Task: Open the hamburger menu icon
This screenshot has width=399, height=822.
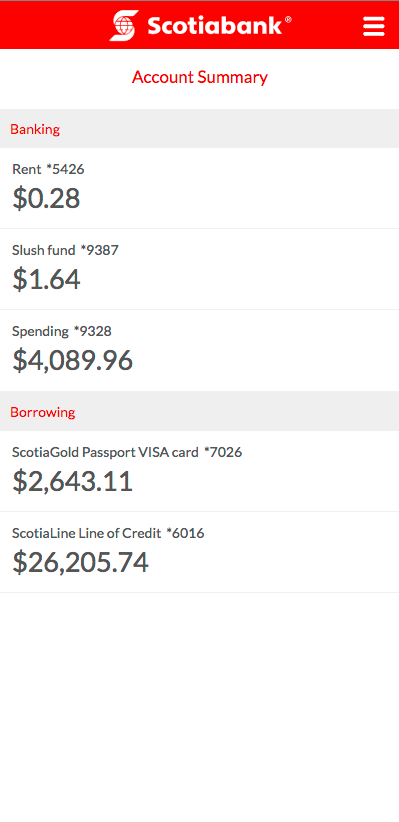Action: [x=374, y=26]
